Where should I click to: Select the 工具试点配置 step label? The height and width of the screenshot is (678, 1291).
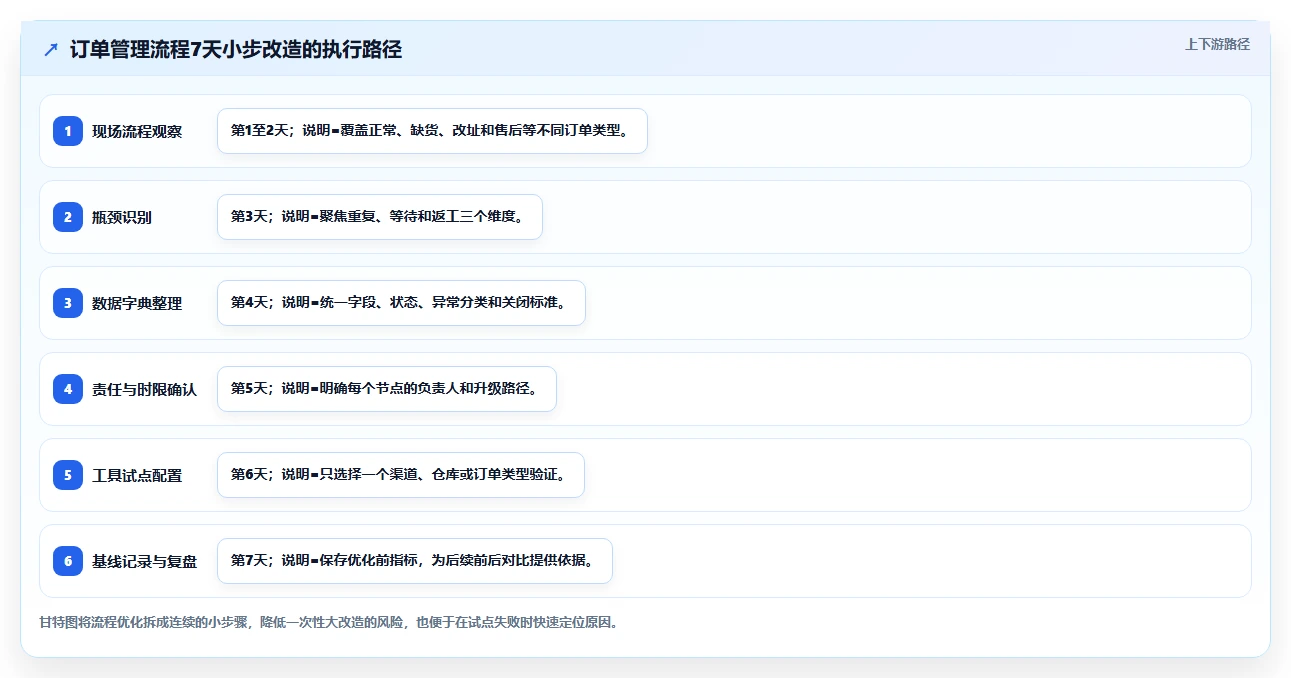[x=137, y=475]
